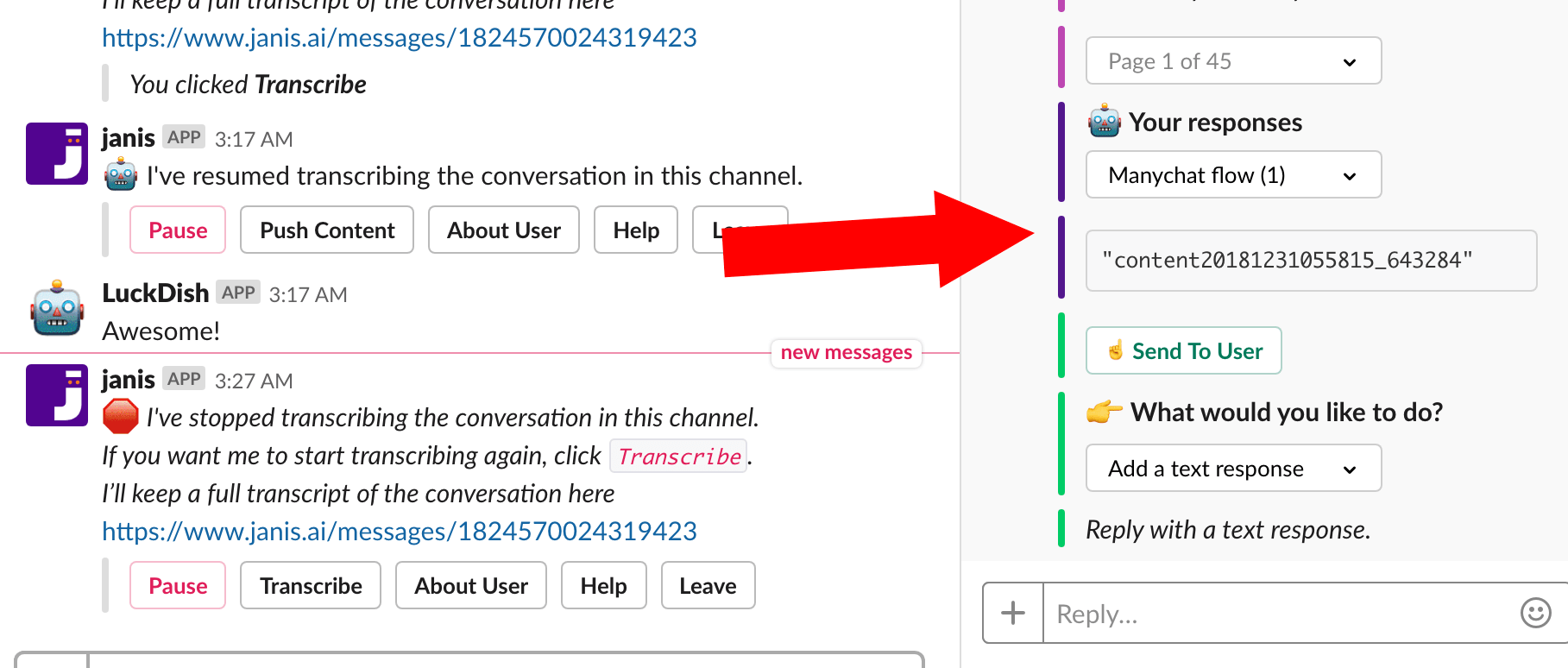Click the inline Transcribe code label
This screenshot has width=1568, height=668.
(679, 456)
